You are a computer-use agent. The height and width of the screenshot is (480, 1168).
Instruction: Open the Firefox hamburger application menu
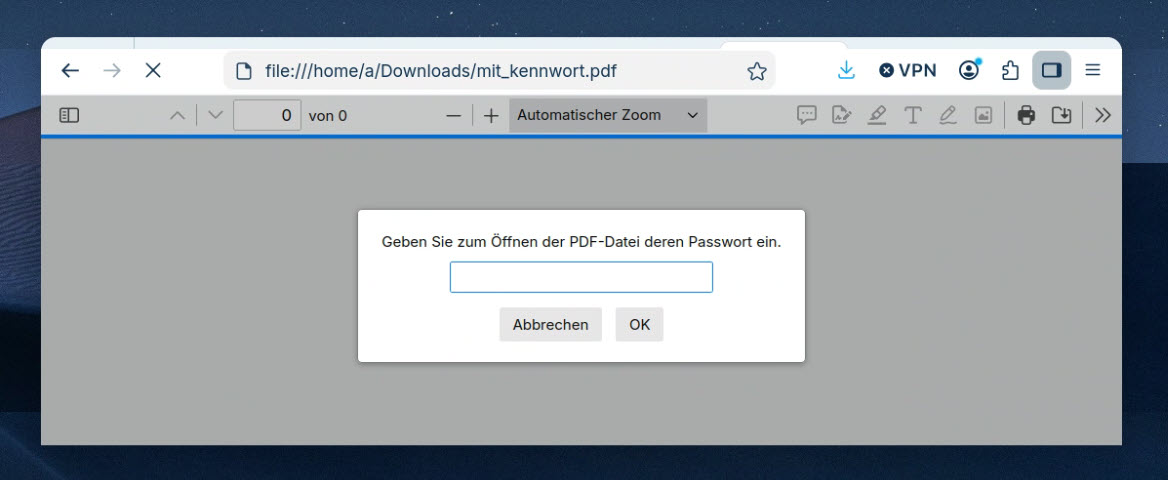point(1093,70)
